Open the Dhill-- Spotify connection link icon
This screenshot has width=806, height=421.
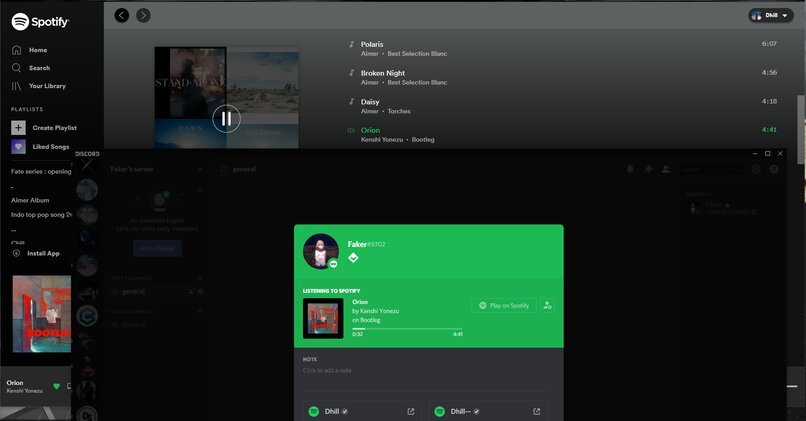[x=537, y=412]
